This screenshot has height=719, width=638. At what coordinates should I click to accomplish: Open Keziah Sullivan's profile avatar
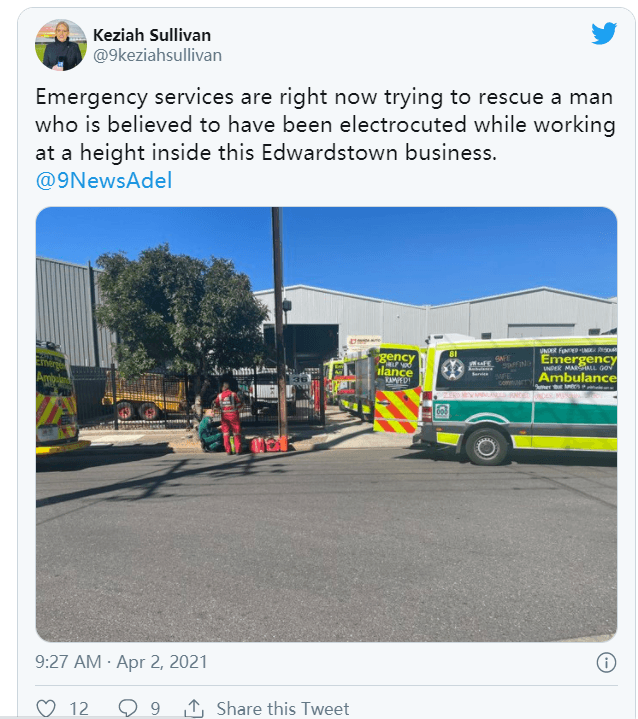click(x=61, y=45)
